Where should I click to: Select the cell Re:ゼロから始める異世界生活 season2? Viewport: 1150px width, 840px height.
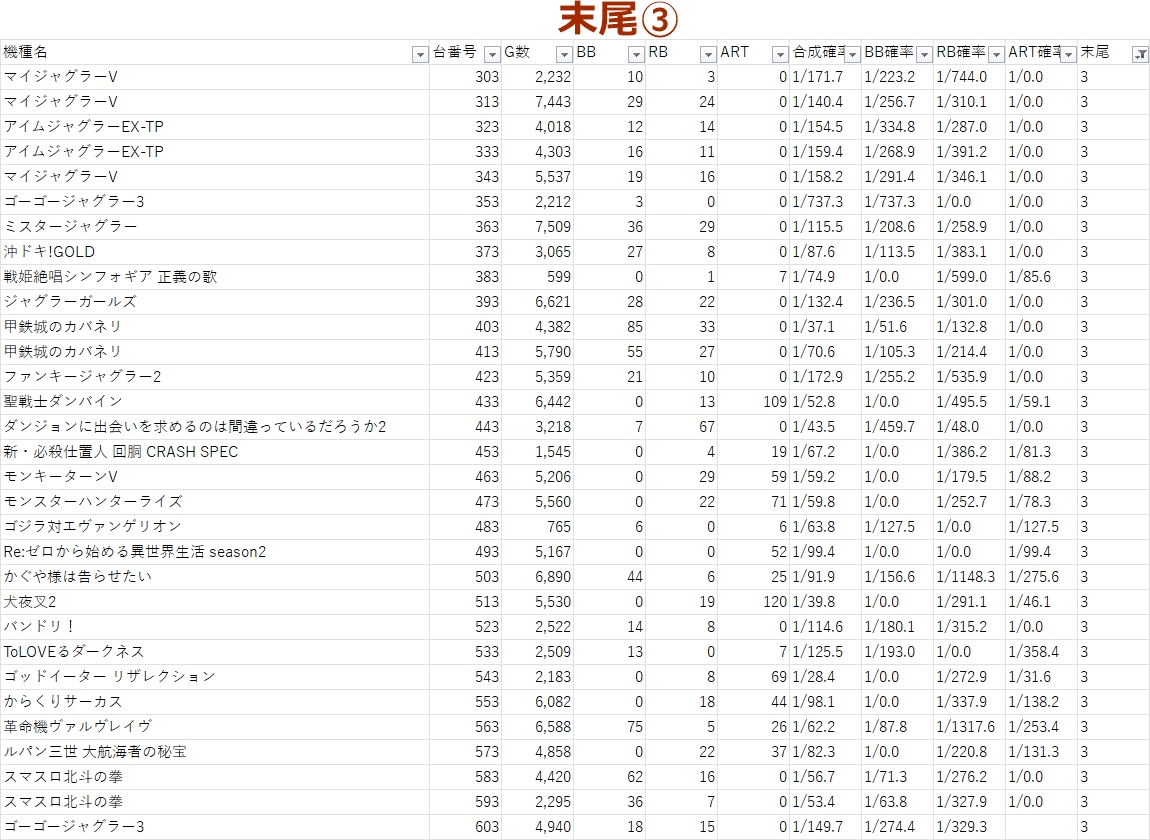215,552
